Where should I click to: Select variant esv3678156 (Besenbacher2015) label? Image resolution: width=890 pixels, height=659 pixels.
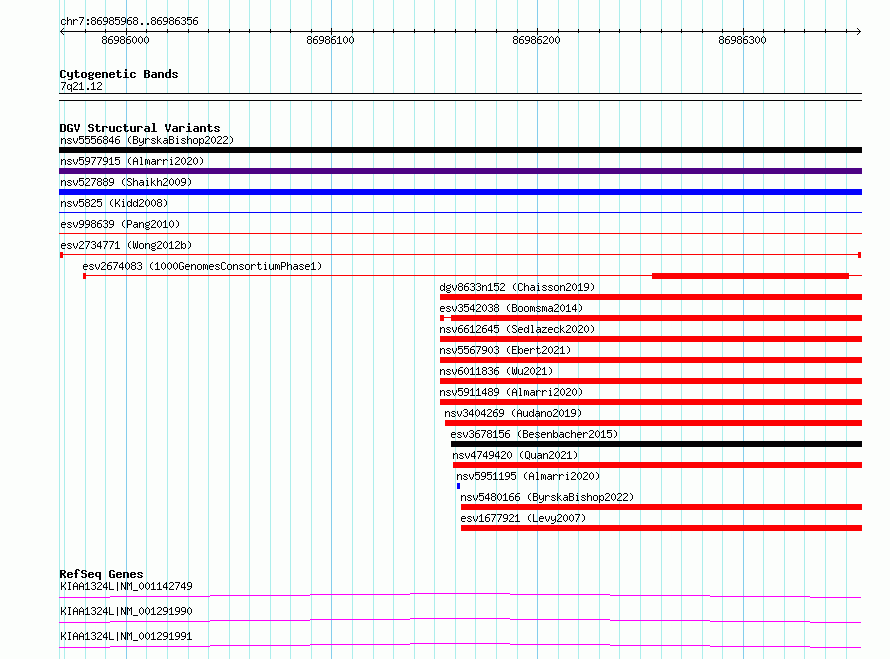pyautogui.click(x=534, y=434)
